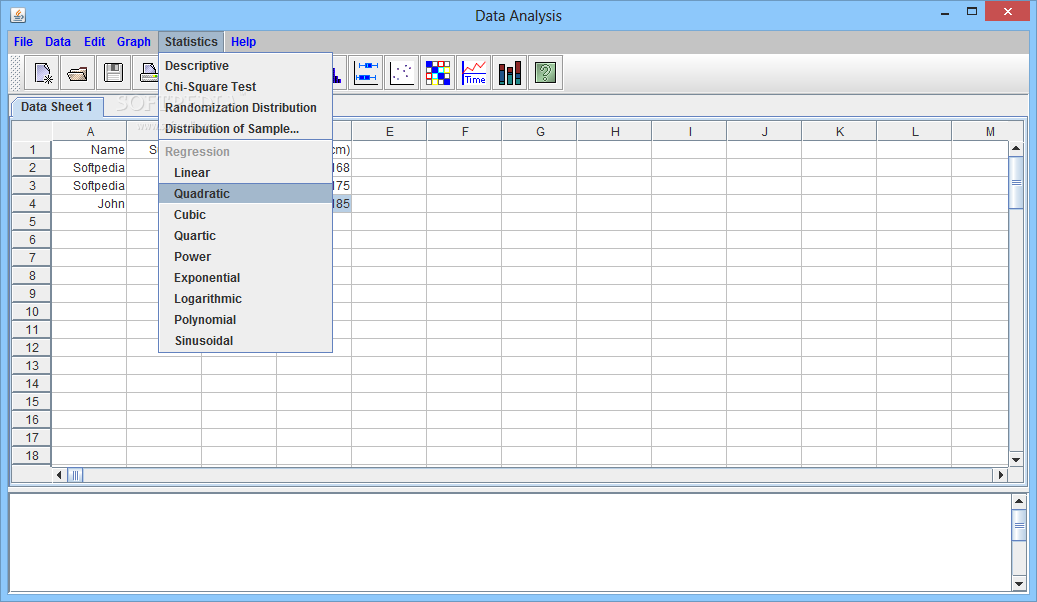Viewport: 1037px width, 602px height.
Task: Select column M header
Action: pos(989,132)
